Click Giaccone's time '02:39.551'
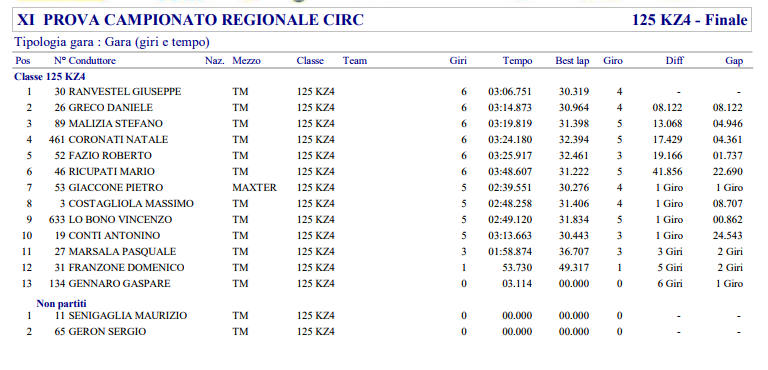Image resolution: width=768 pixels, height=370 pixels. (510, 188)
